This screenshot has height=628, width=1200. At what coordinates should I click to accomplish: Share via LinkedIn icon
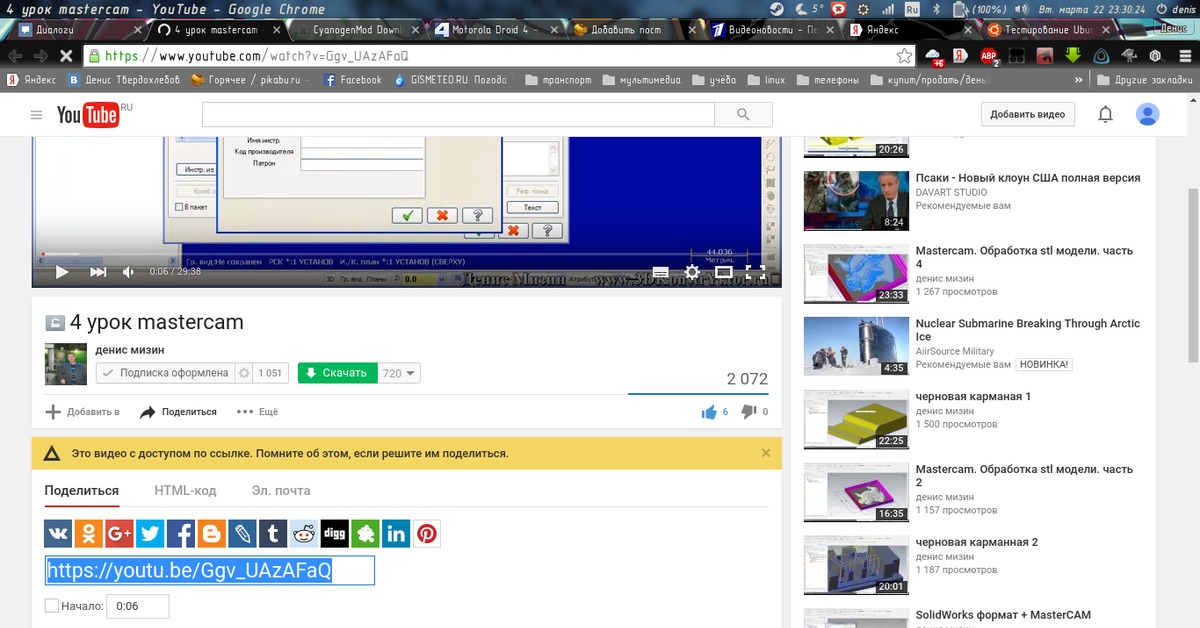(396, 534)
